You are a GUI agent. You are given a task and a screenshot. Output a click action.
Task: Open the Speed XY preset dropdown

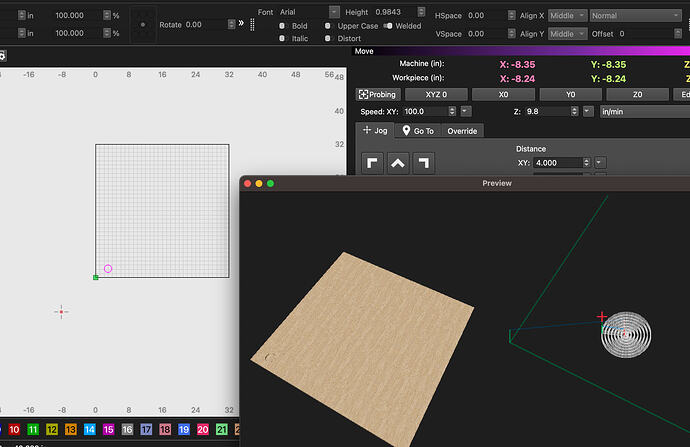coord(466,111)
